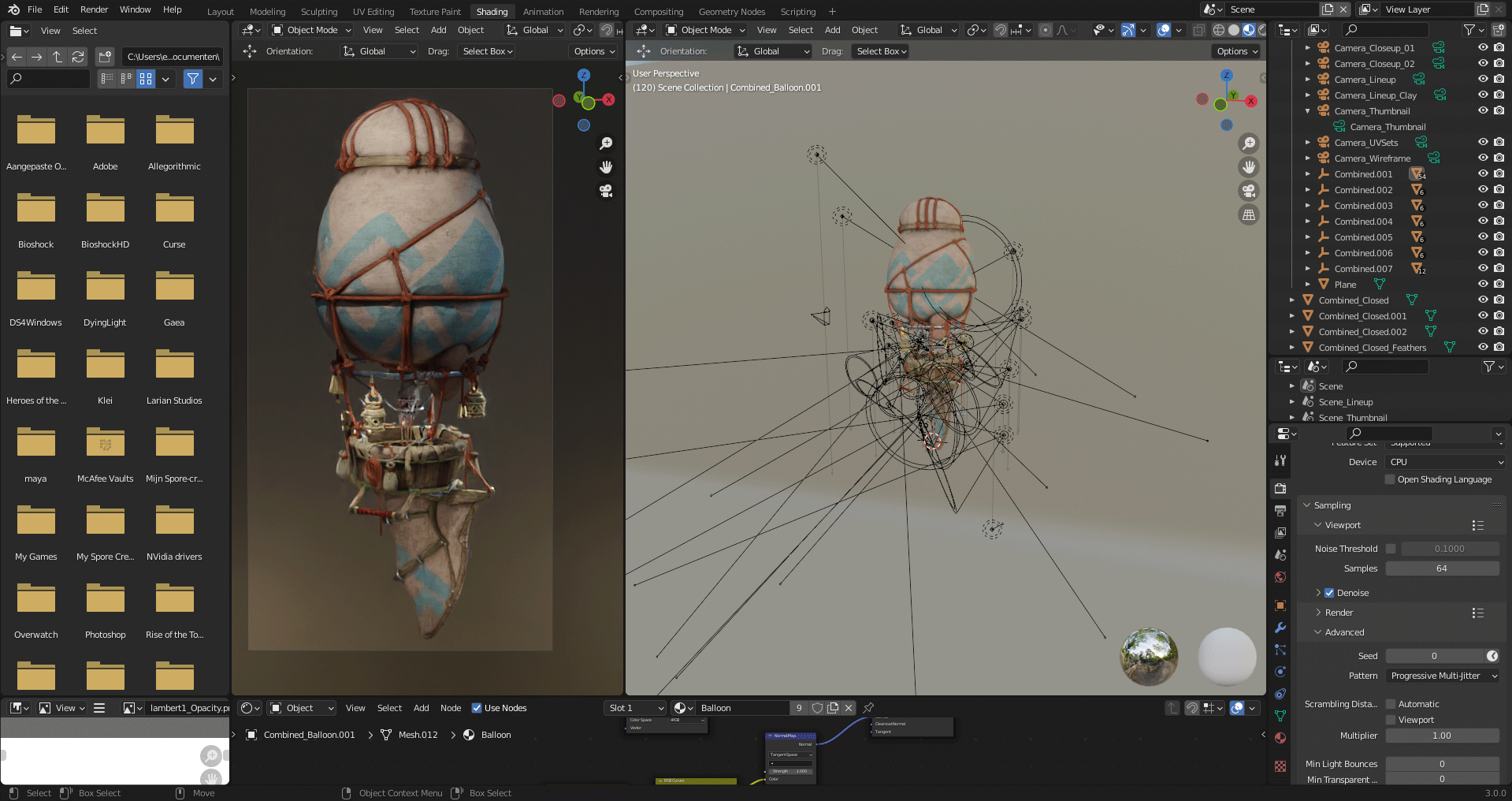Viewport: 1512px width, 801px height.
Task: Open the Render menu
Action: point(94,9)
